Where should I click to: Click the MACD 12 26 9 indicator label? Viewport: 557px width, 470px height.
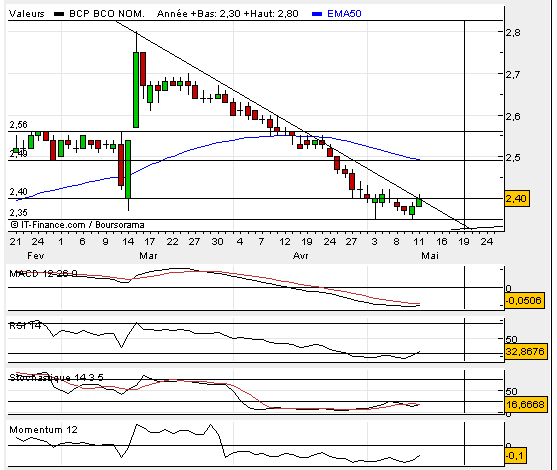[43, 274]
